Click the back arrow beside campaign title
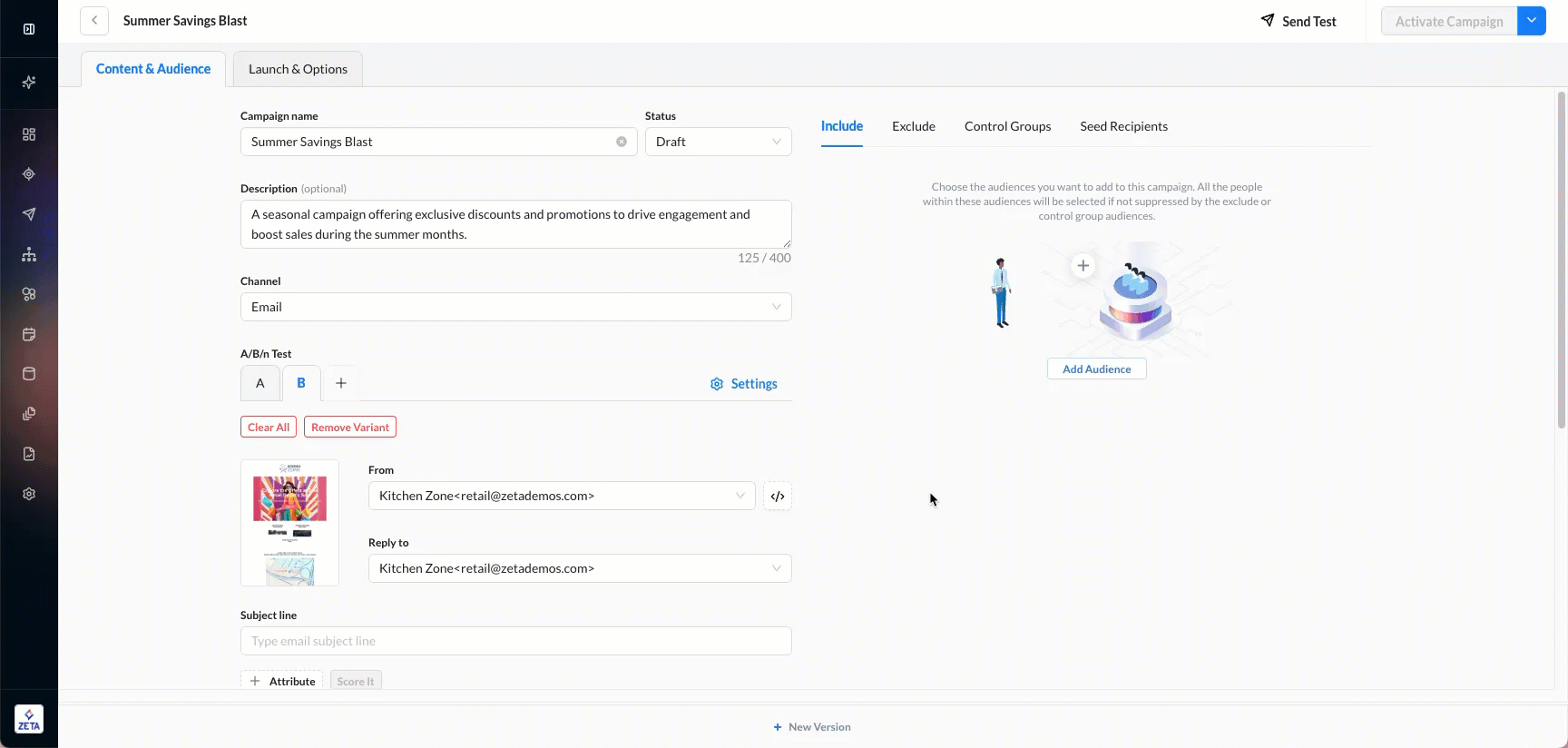The image size is (1568, 748). tap(94, 21)
